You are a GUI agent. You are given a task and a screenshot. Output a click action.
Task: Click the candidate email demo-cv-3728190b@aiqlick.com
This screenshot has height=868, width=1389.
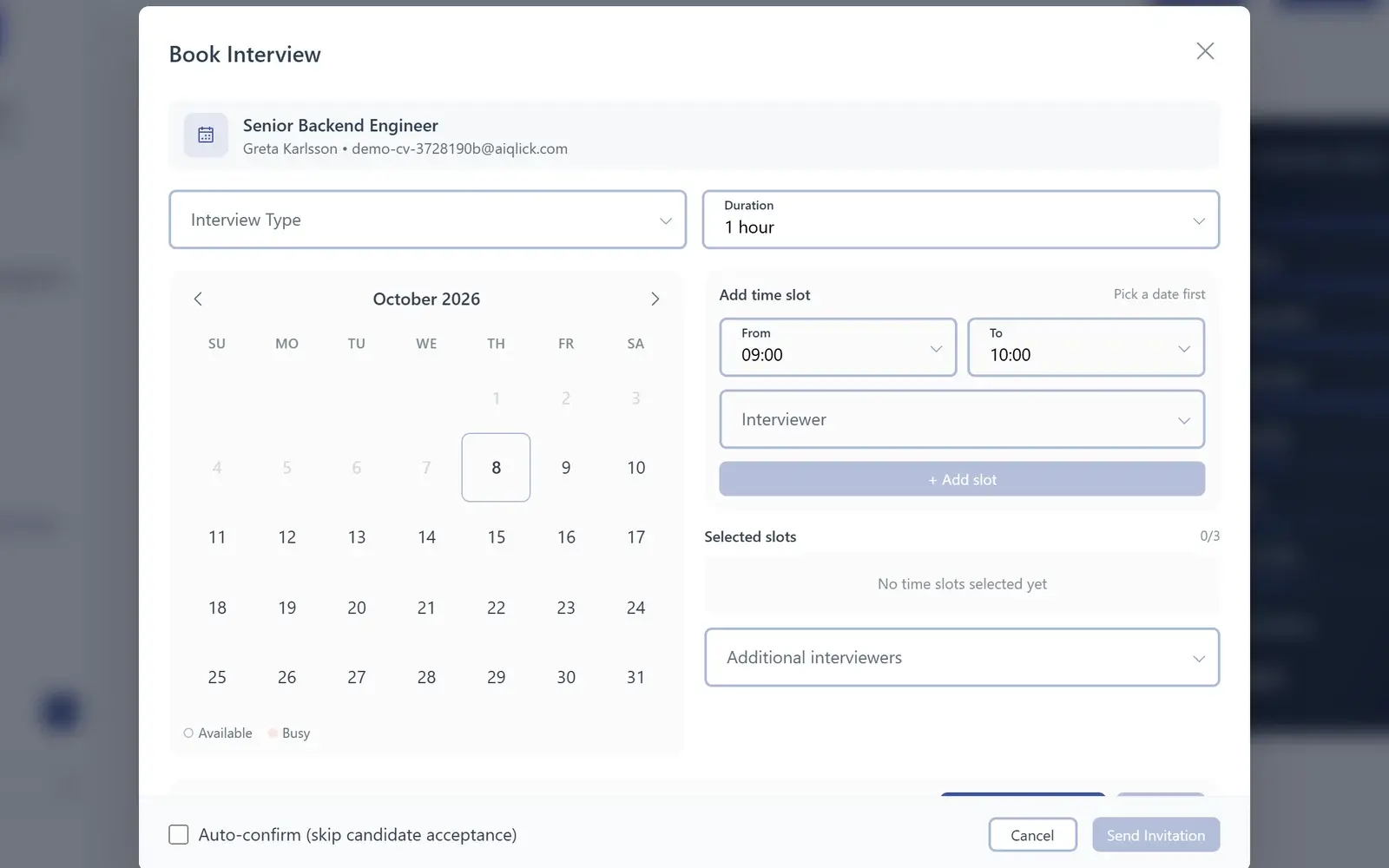click(459, 148)
